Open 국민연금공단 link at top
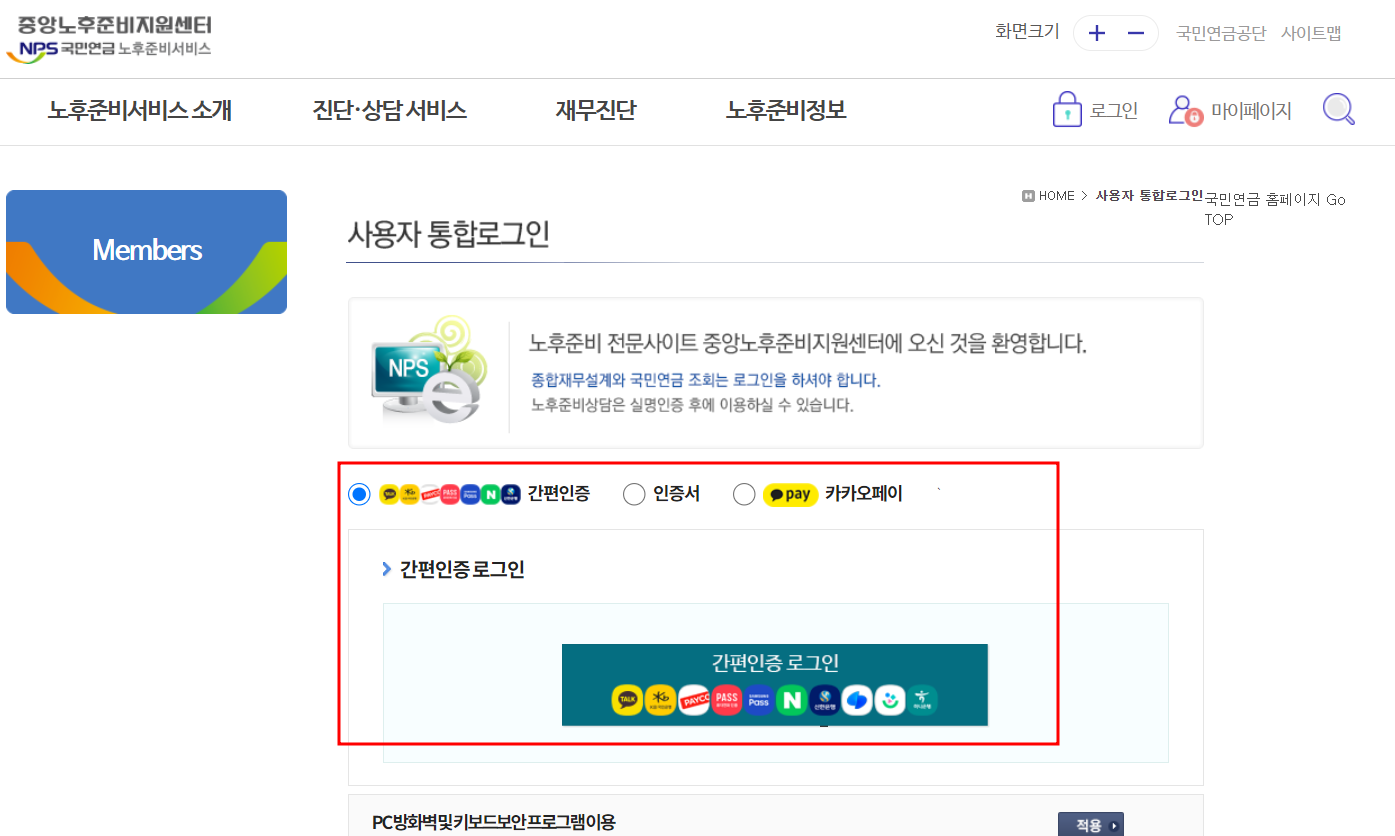This screenshot has height=836, width=1395. click(x=1221, y=33)
